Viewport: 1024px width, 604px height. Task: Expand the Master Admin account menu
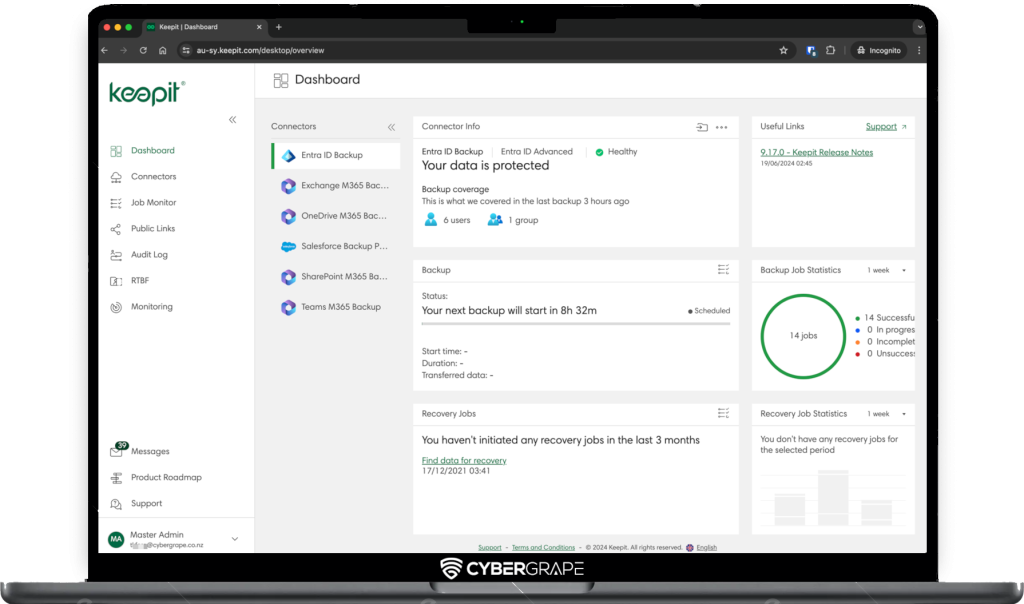[x=235, y=539]
